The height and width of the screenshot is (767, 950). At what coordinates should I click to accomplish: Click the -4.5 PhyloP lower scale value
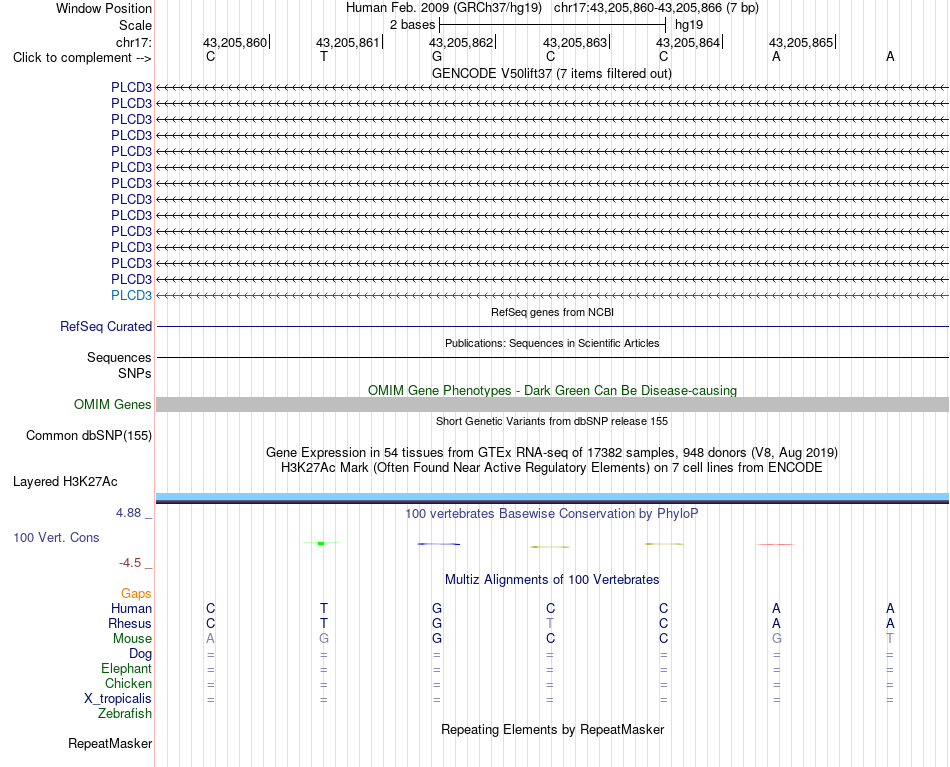(130, 563)
